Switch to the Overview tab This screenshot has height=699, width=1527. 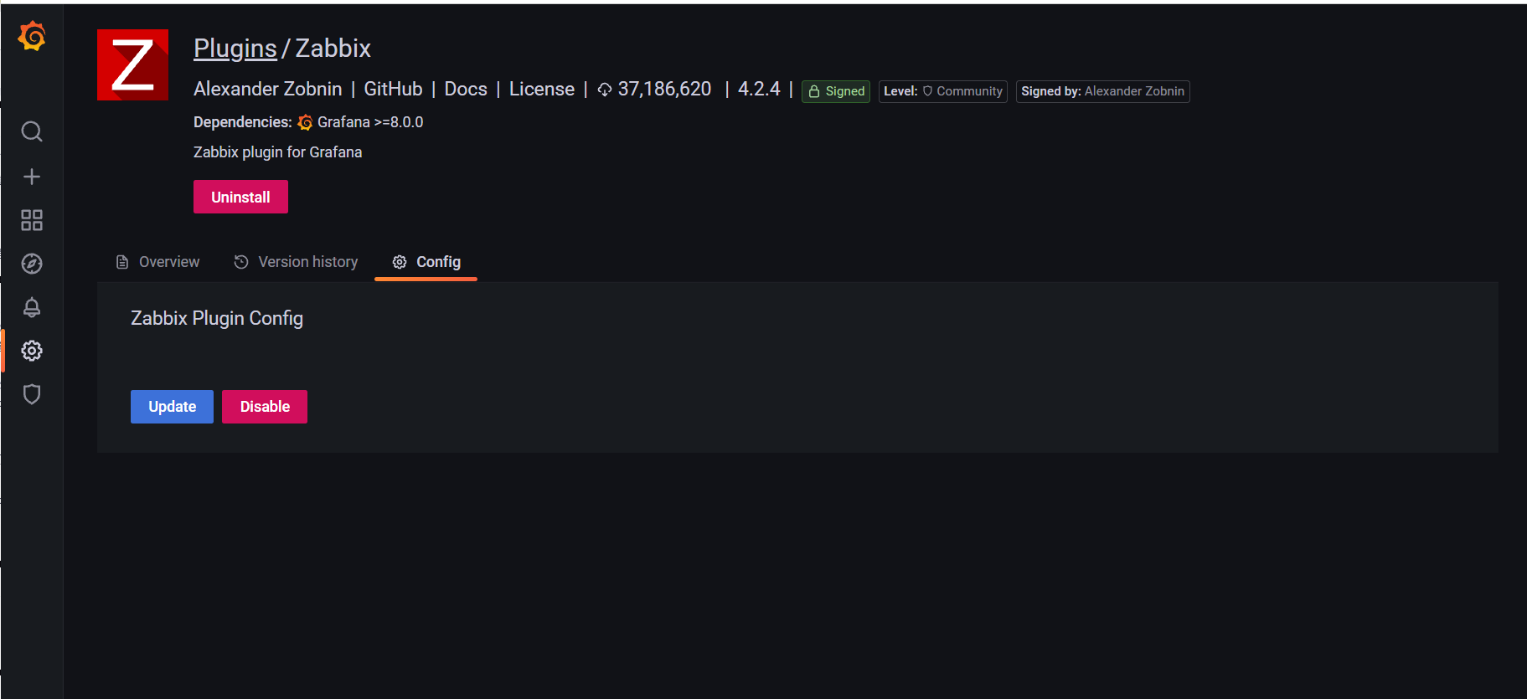158,262
